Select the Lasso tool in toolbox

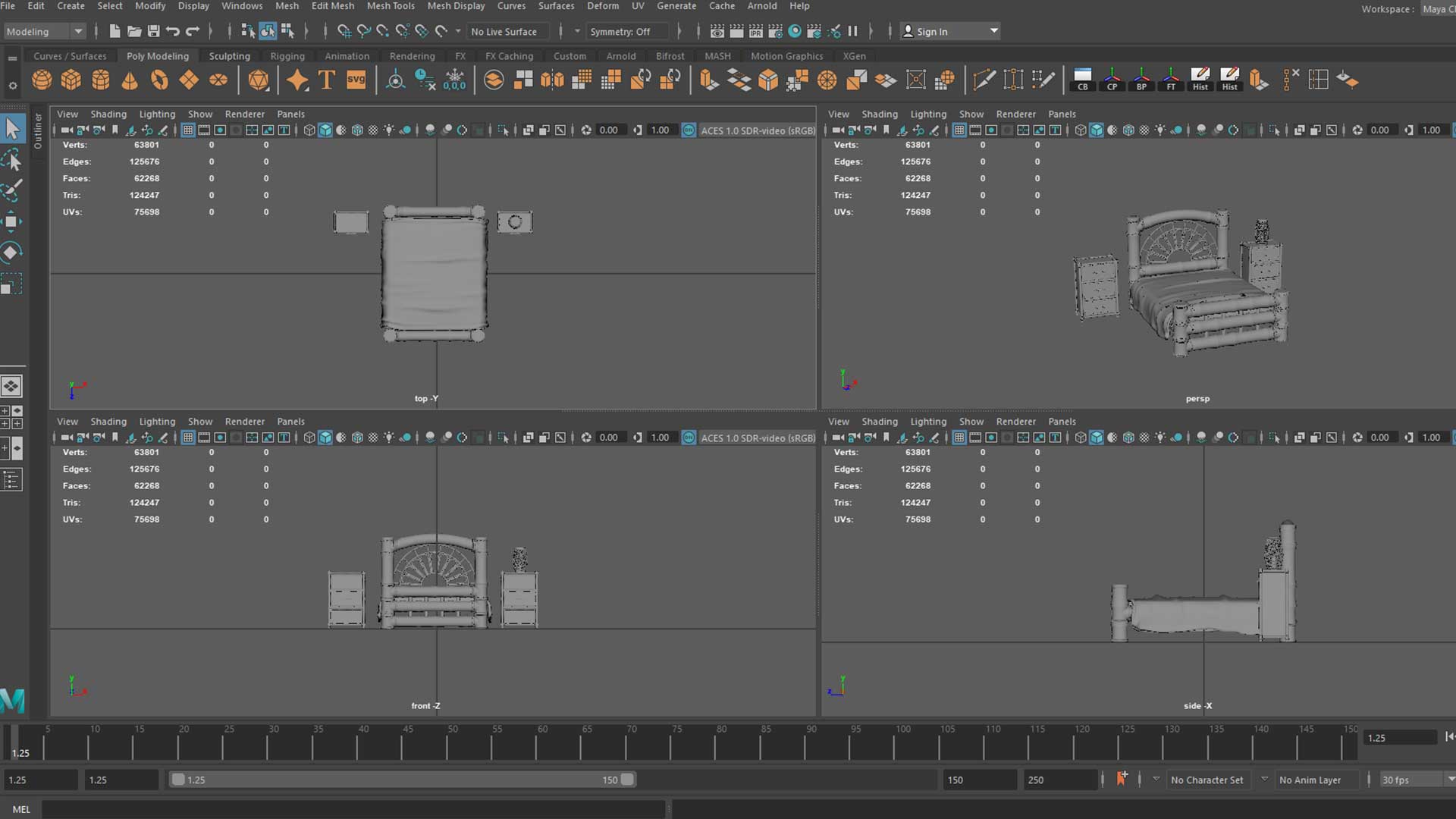pyautogui.click(x=12, y=160)
